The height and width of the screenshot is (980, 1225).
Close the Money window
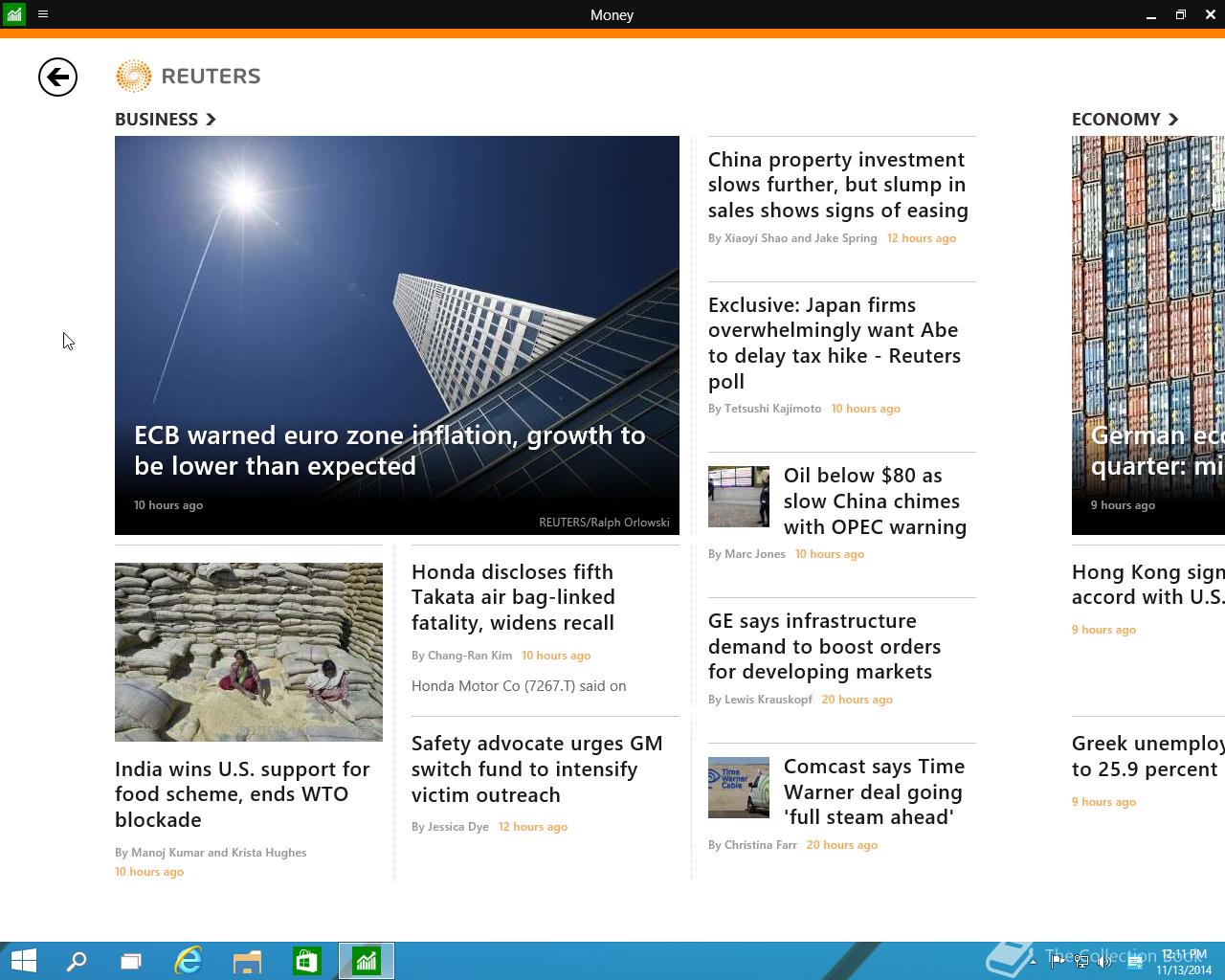[1211, 14]
